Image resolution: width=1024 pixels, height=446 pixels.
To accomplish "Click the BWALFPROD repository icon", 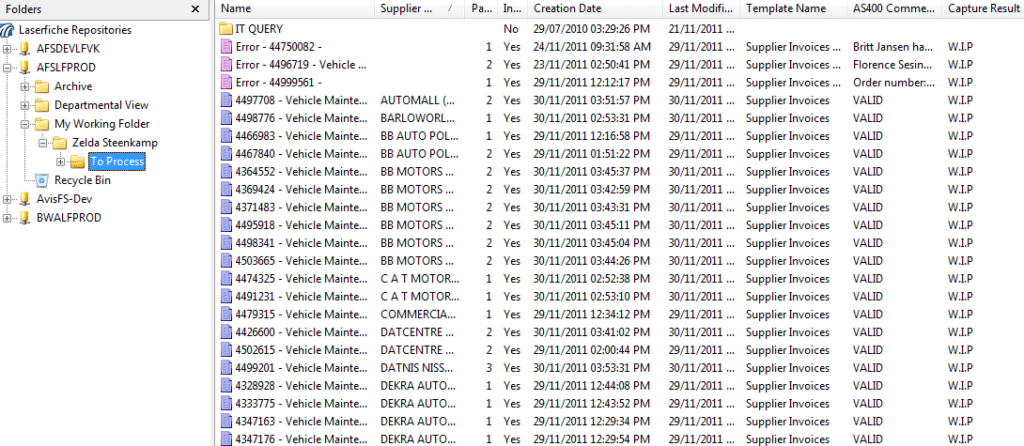I will (25, 217).
